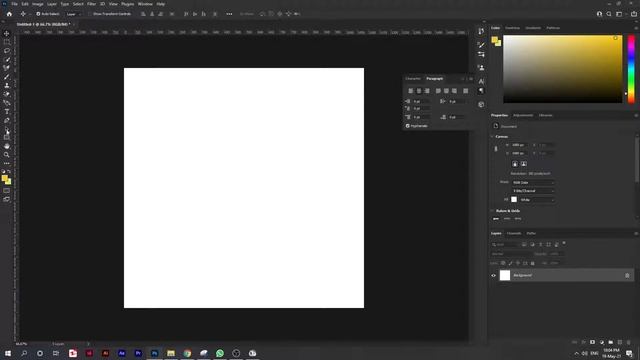Select the Move tool in the toolbox
Screen dimensions: 640x360
click(x=7, y=33)
